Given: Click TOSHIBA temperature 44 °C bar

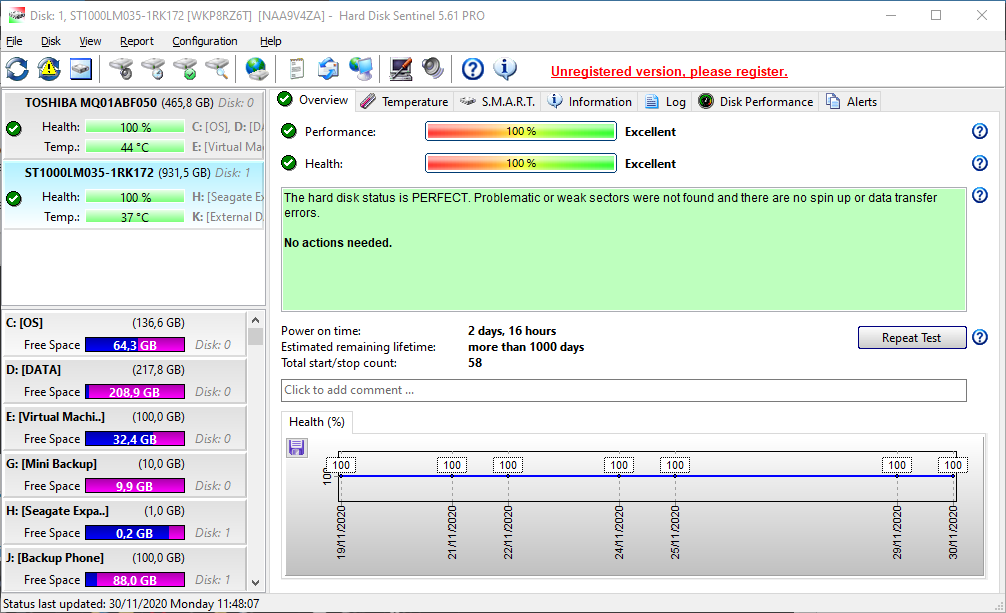Looking at the screenshot, I should [x=135, y=147].
